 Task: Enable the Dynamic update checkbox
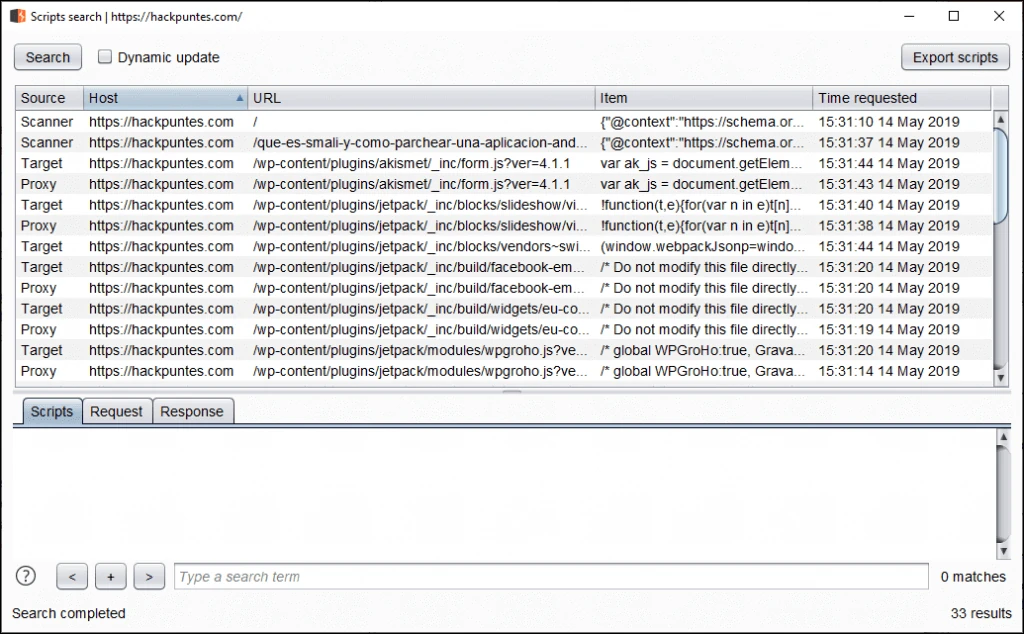click(x=104, y=57)
